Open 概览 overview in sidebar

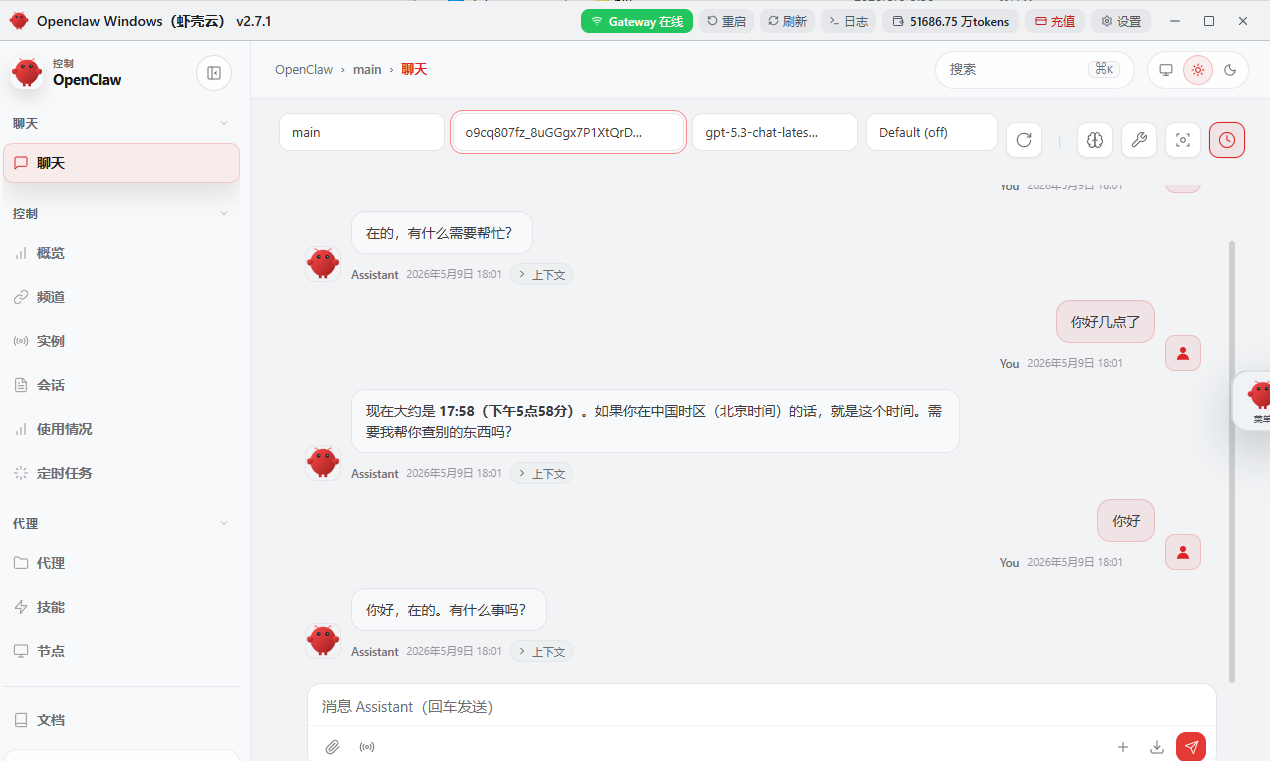tap(122, 253)
